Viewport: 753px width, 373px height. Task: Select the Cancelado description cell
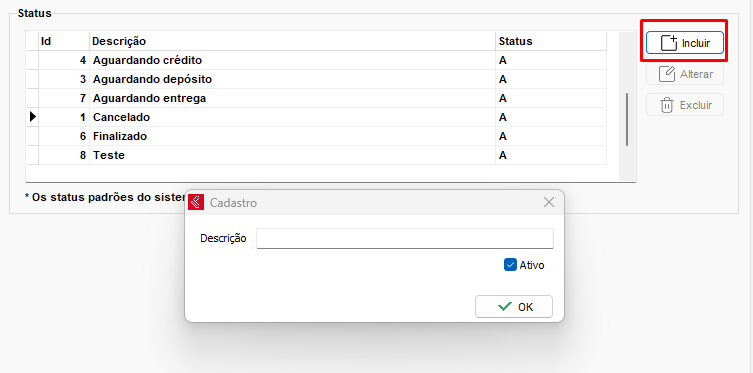292,117
